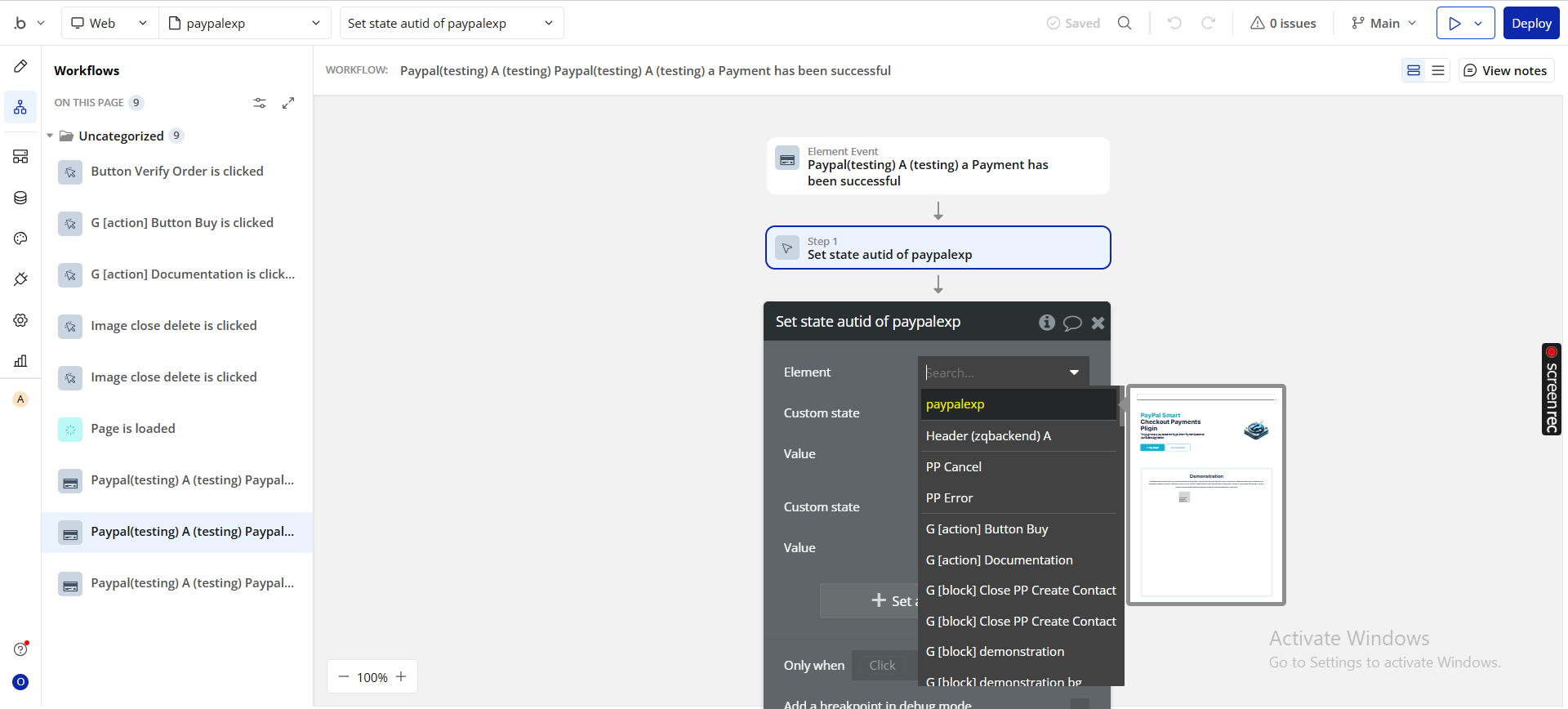Open the Bubble logo menu dropdown
Image resolution: width=1568 pixels, height=709 pixels.
29,23
